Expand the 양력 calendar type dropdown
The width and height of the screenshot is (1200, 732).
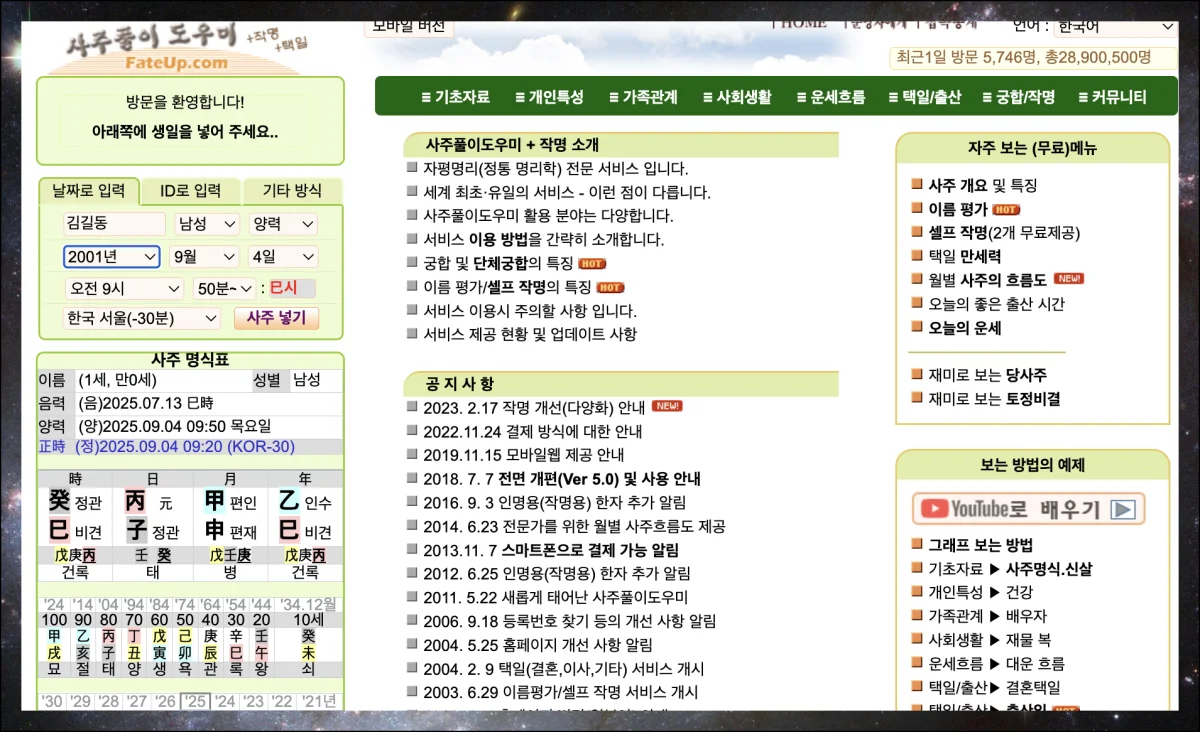(282, 224)
